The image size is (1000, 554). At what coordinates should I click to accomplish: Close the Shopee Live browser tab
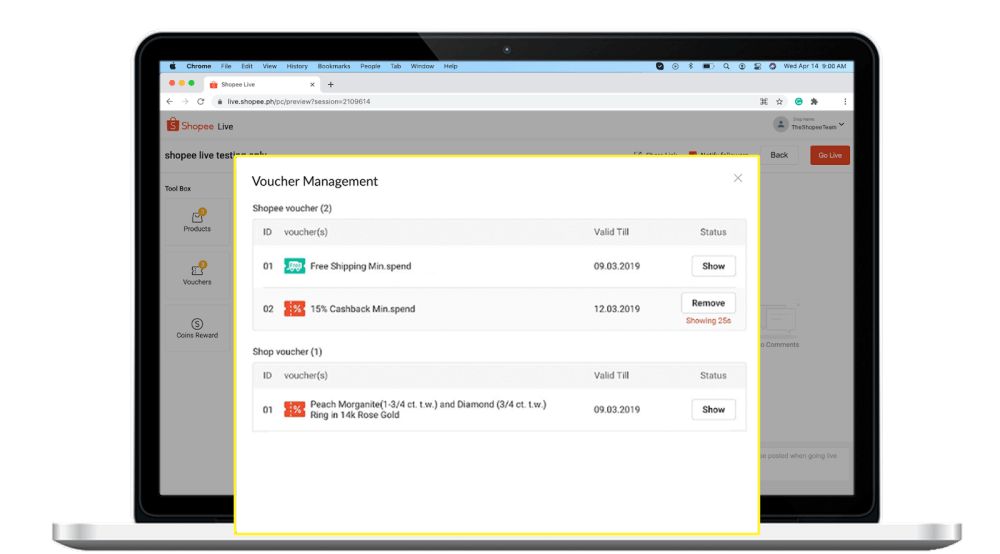click(312, 84)
